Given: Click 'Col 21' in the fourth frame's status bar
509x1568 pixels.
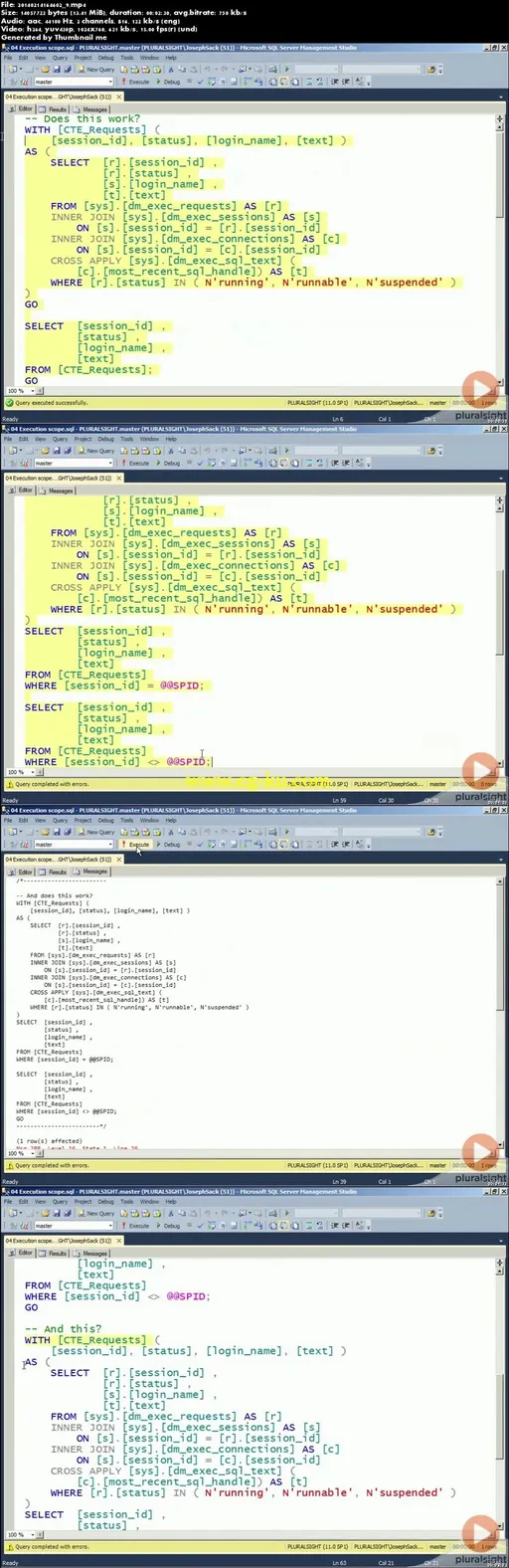Looking at the screenshot, I should [386, 1563].
